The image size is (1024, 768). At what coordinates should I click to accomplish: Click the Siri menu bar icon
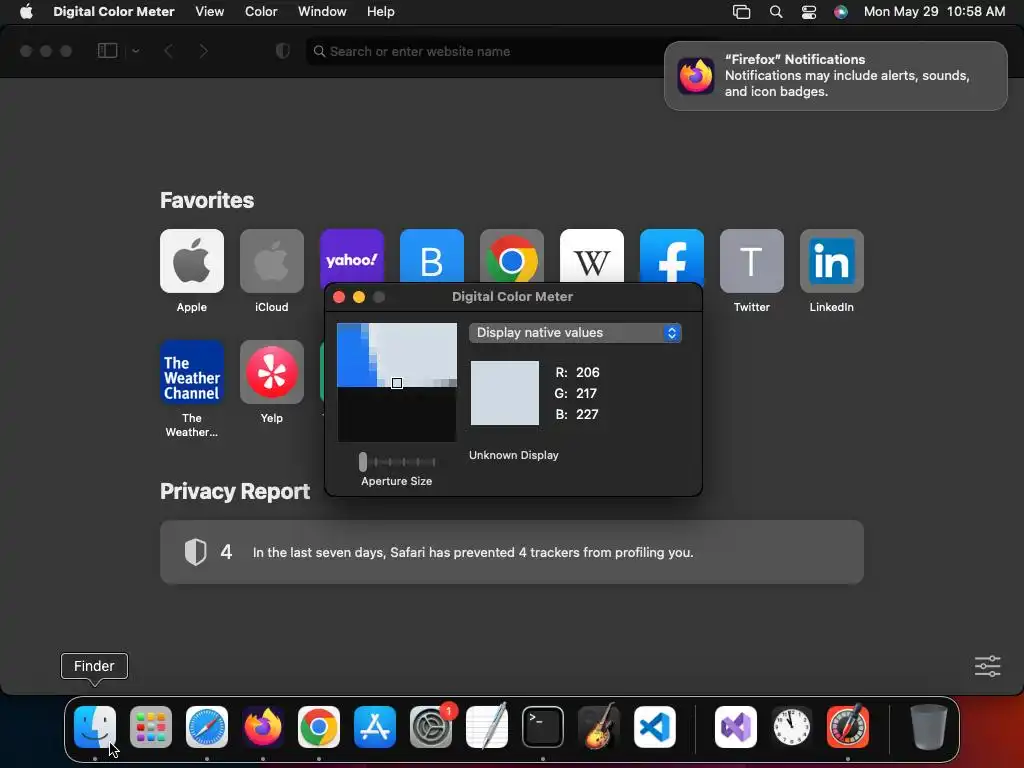pos(841,12)
